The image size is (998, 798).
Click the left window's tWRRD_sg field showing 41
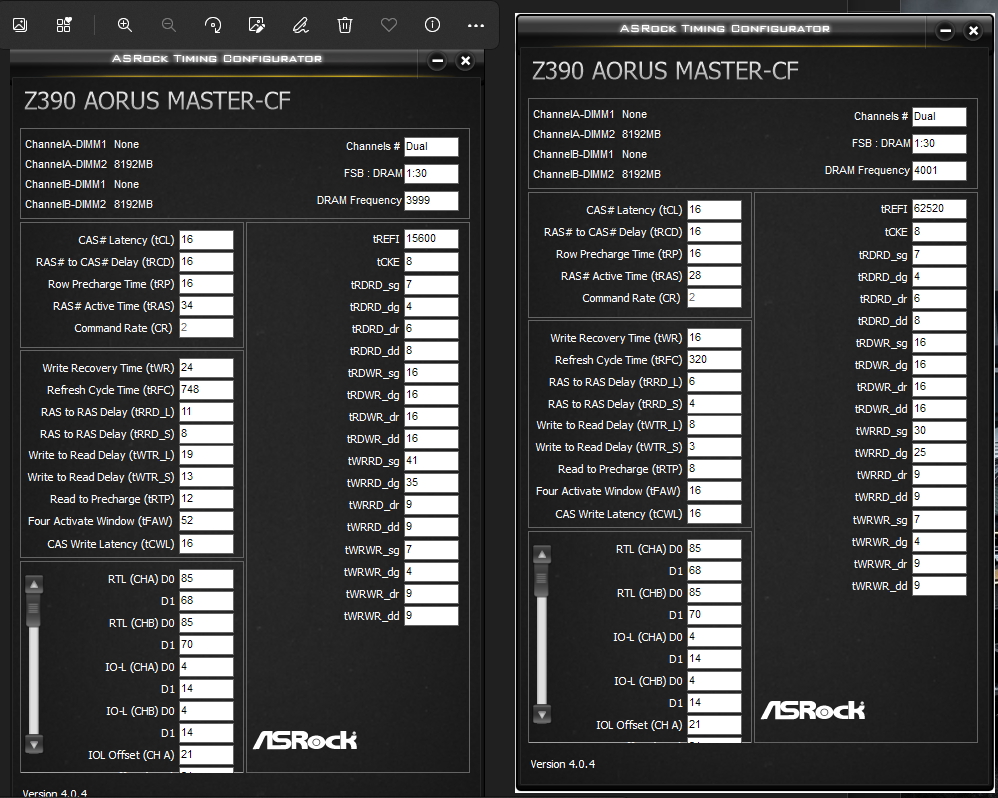(x=431, y=461)
